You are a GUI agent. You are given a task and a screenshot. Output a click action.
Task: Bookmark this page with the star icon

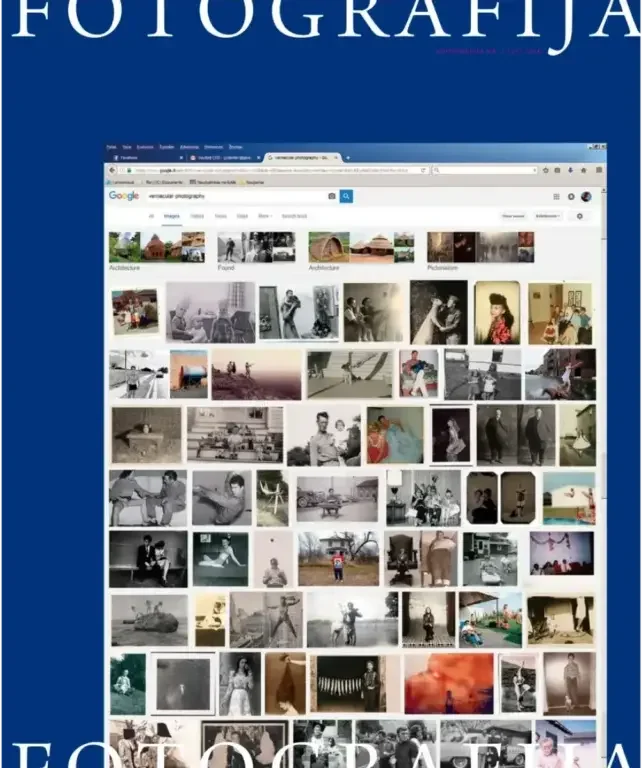coord(546,170)
